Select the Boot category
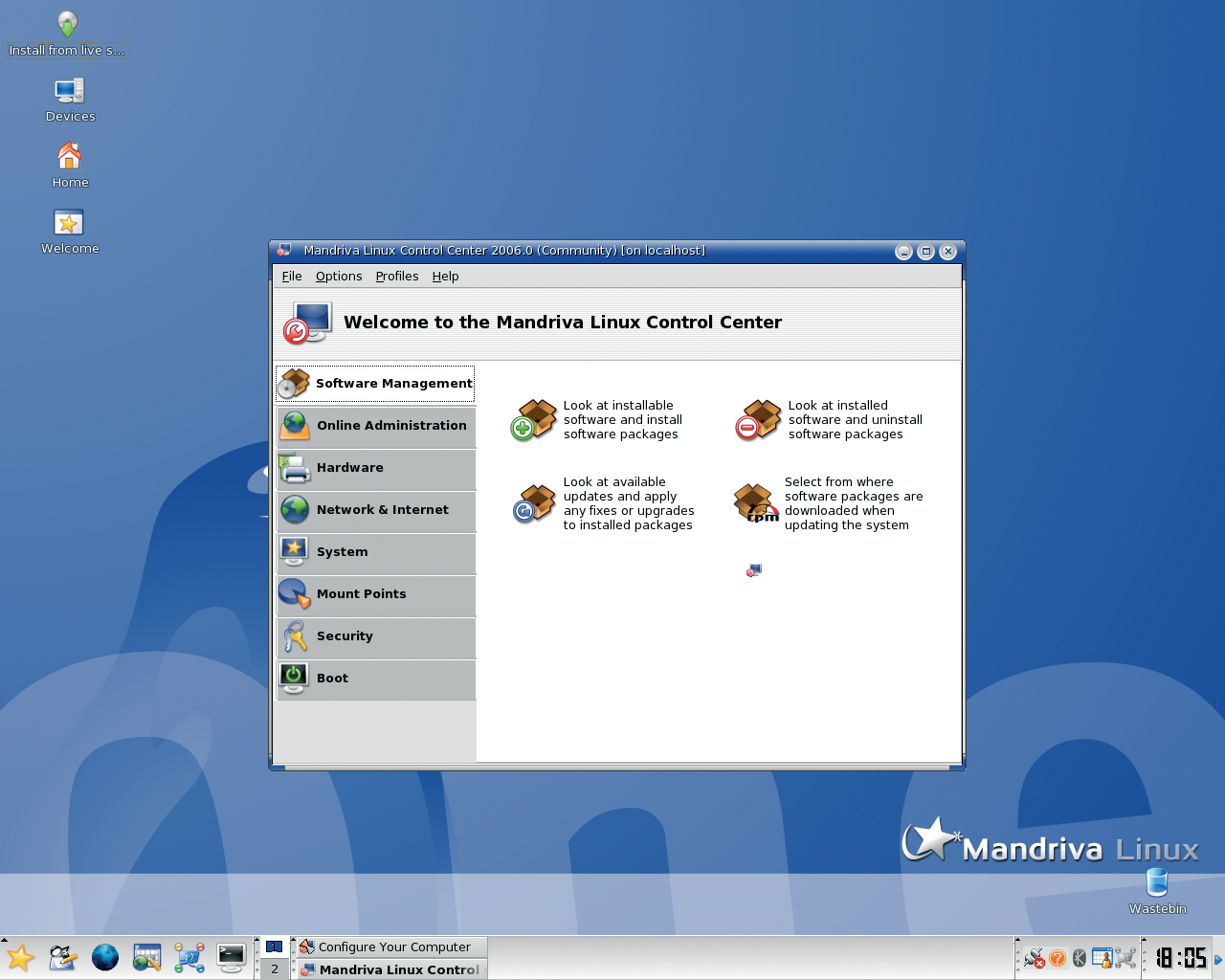This screenshot has height=980, width=1225. tap(376, 679)
